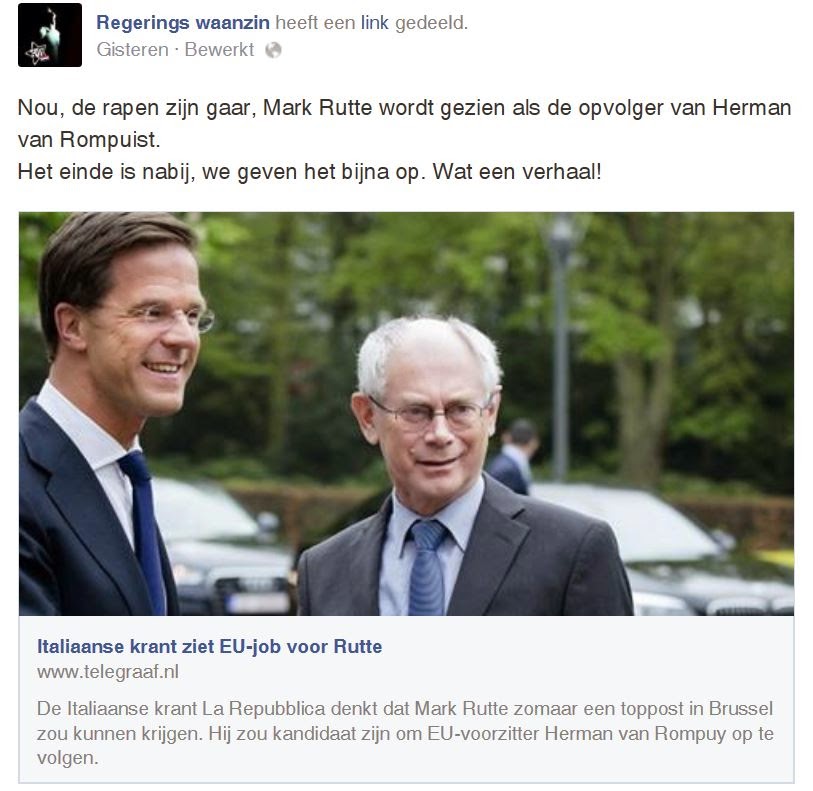Open headline "Italiaanse krant ziet EU-job voor Rutte"
Viewport: 813px width, 791px height.
click(x=209, y=647)
